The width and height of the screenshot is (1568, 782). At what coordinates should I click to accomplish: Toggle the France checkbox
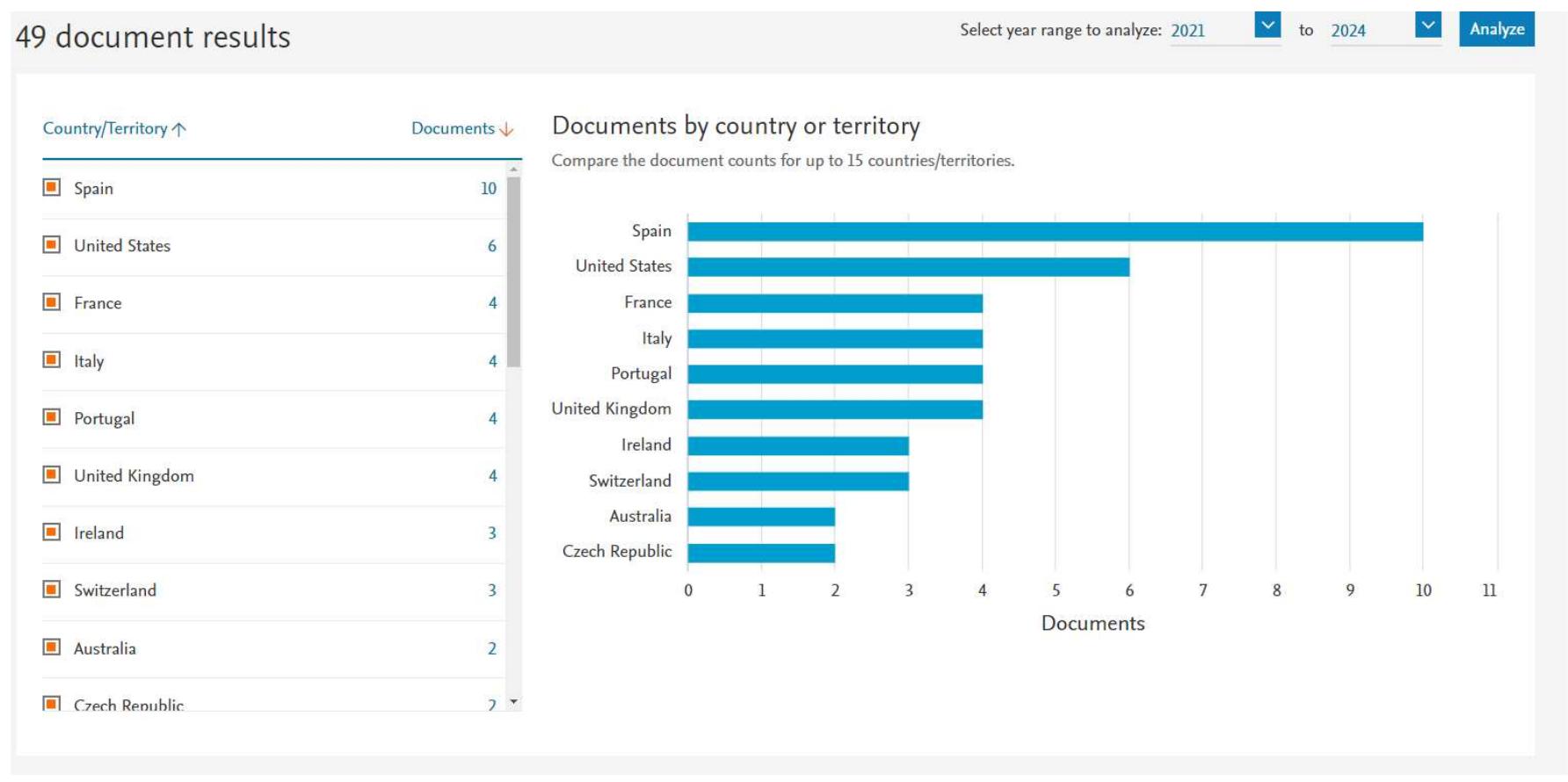[52, 301]
